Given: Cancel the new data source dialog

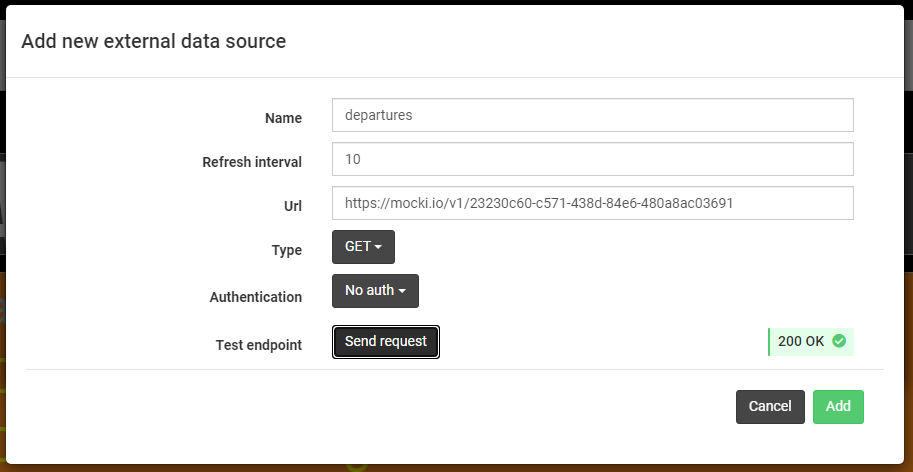Looking at the screenshot, I should point(770,406).
